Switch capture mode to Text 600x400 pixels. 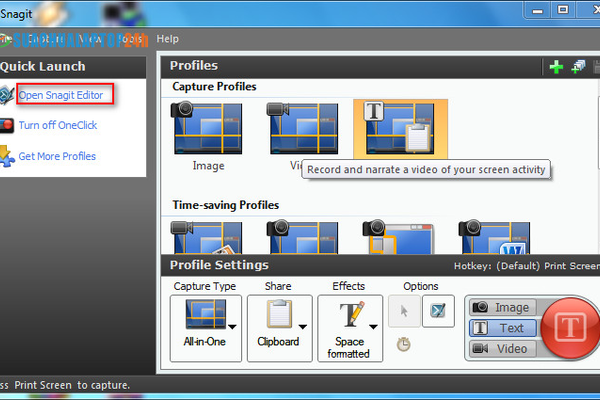pyautogui.click(x=502, y=328)
